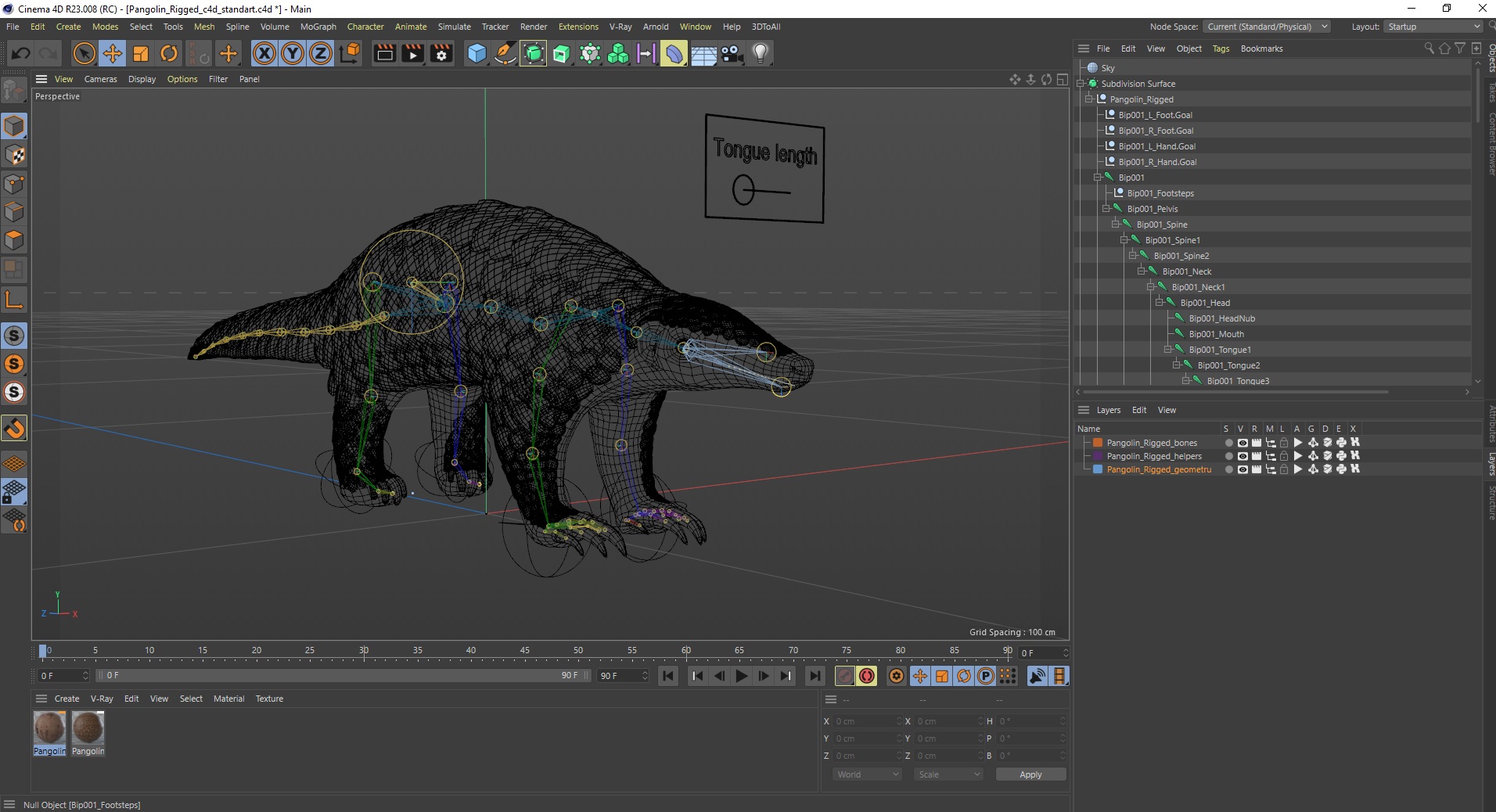
Task: Activate the Scale tool in top toolbar
Action: 141,53
